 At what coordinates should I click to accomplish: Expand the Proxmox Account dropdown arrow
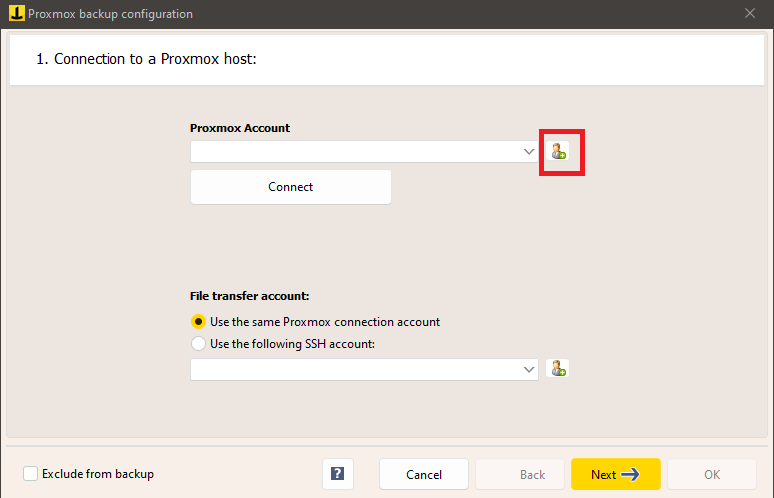[529, 152]
